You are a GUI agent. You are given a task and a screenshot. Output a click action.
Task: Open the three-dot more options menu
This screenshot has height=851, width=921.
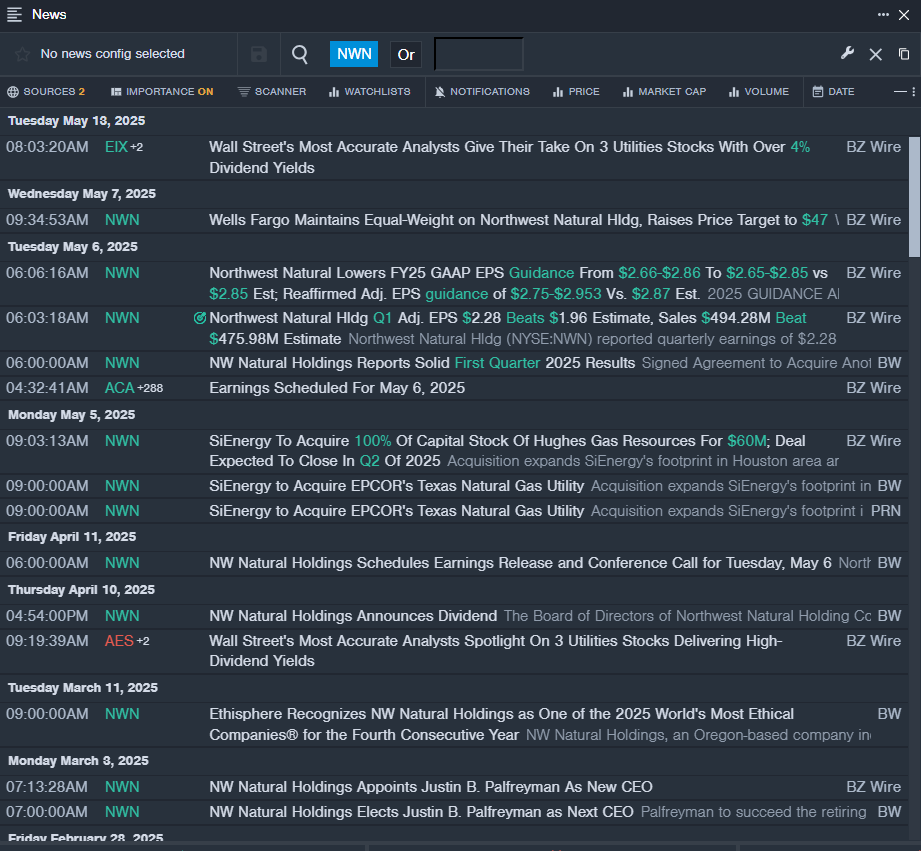click(883, 15)
